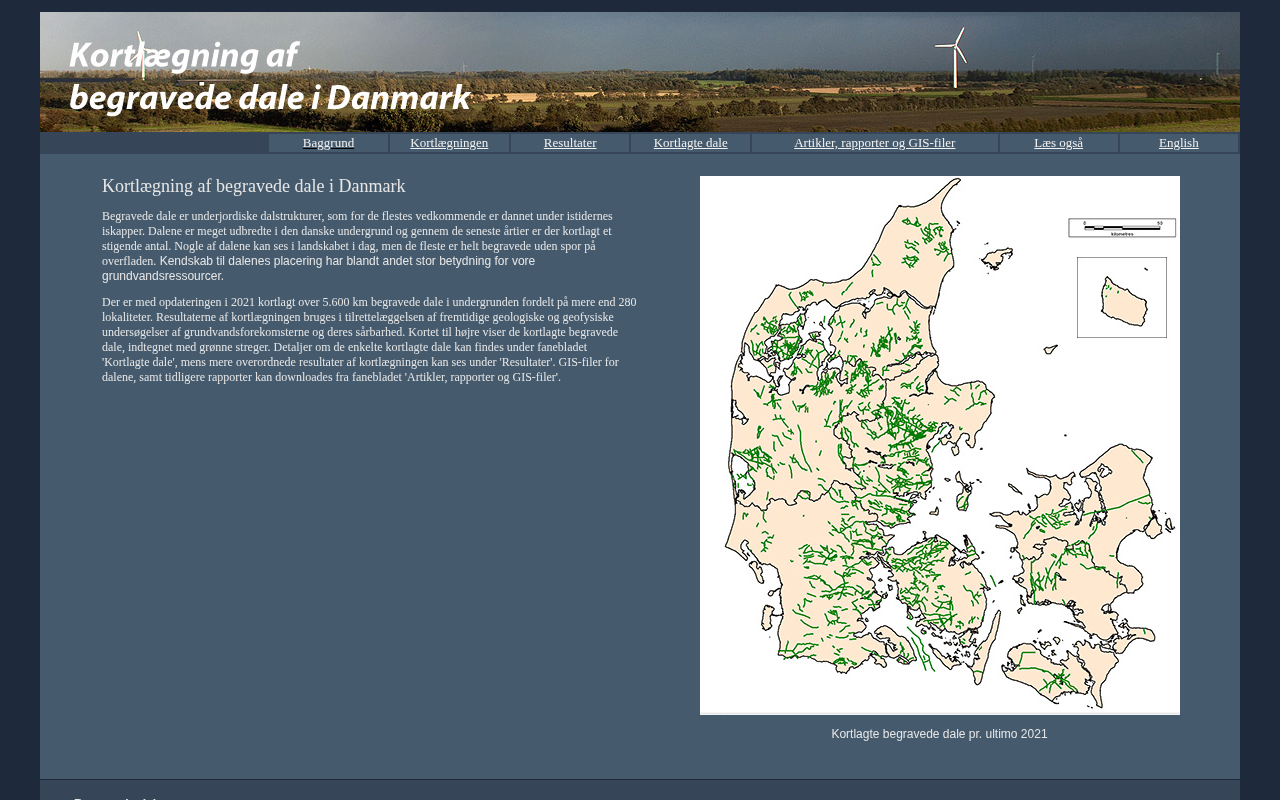Click the small wind turbine beside 'Kortlægning' in banner

(x=142, y=55)
